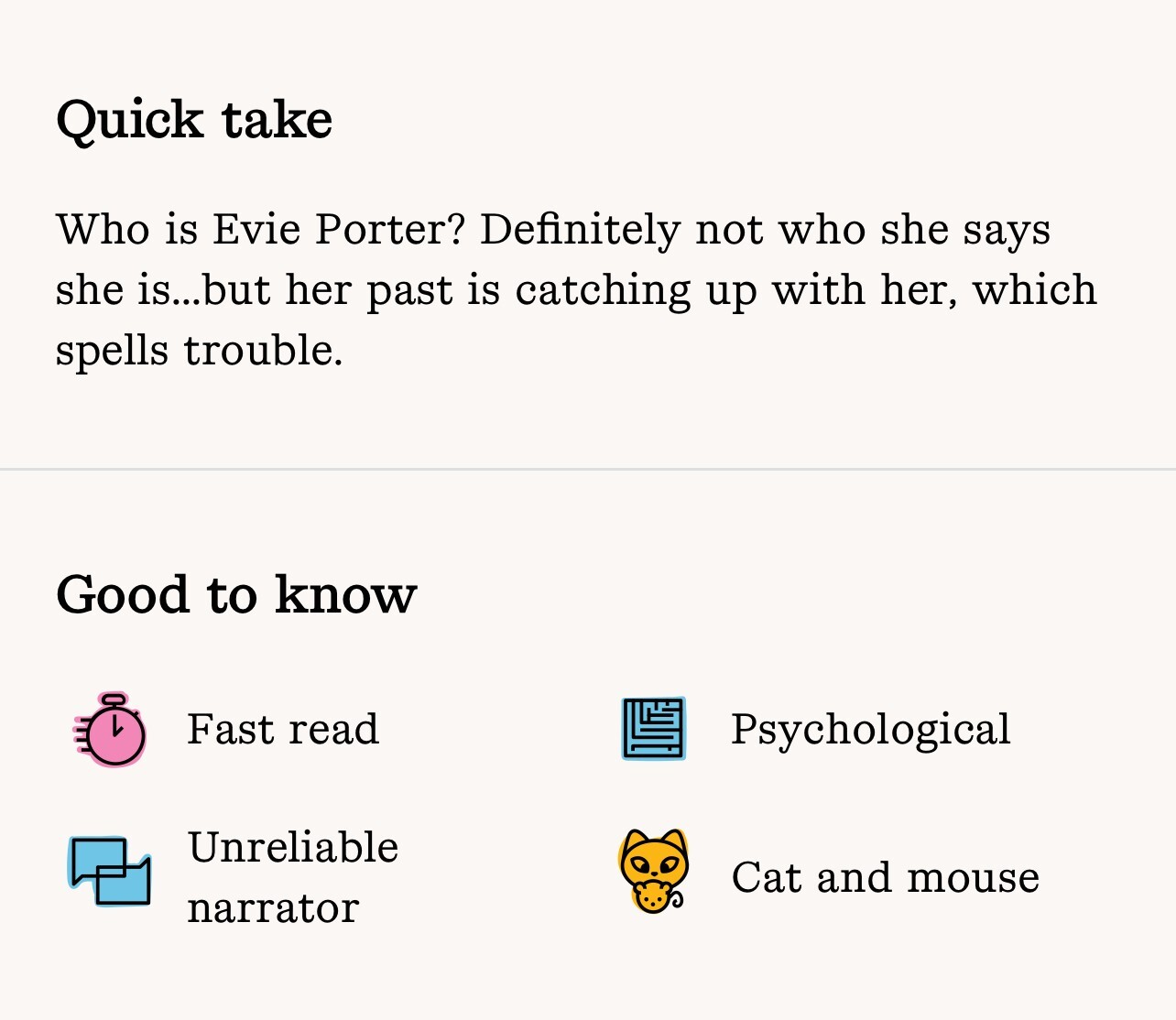
Task: Click the word "Definitely" in the summary
Action: (580, 231)
